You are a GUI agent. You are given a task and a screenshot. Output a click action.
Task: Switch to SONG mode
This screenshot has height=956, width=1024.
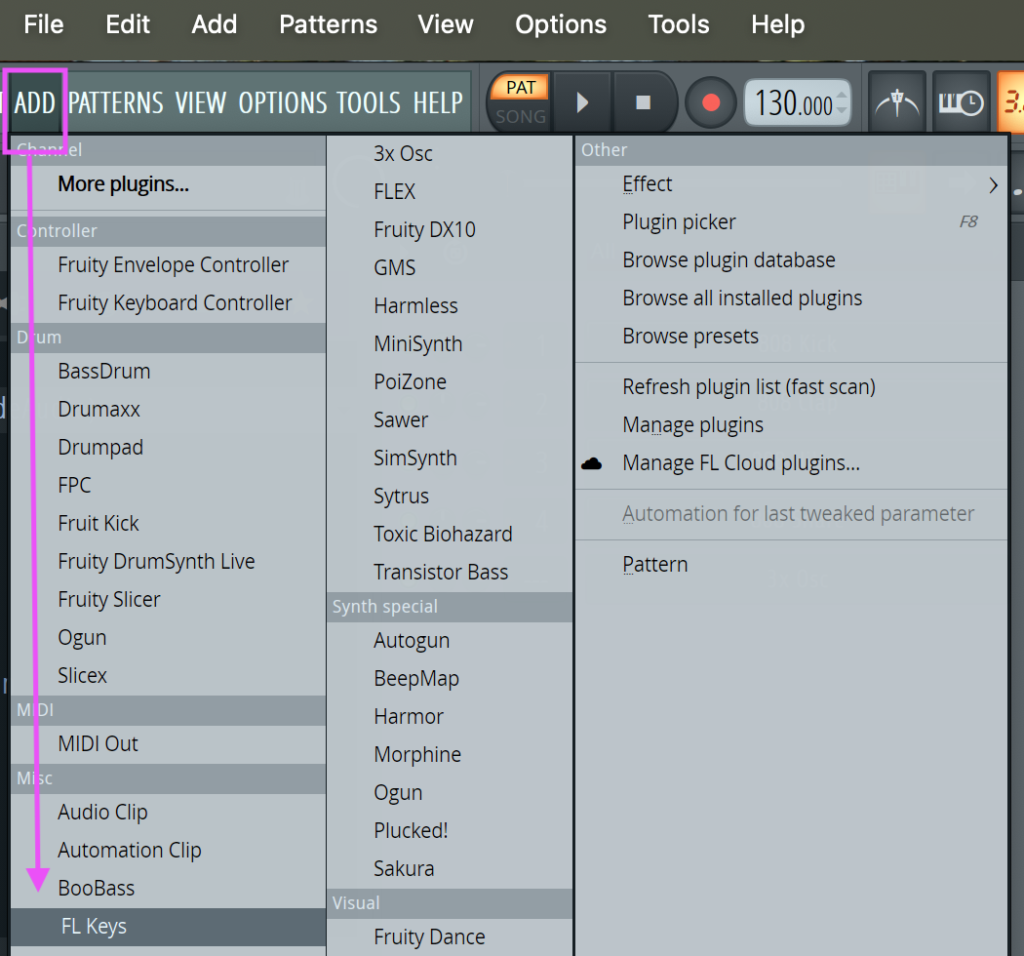pos(521,117)
